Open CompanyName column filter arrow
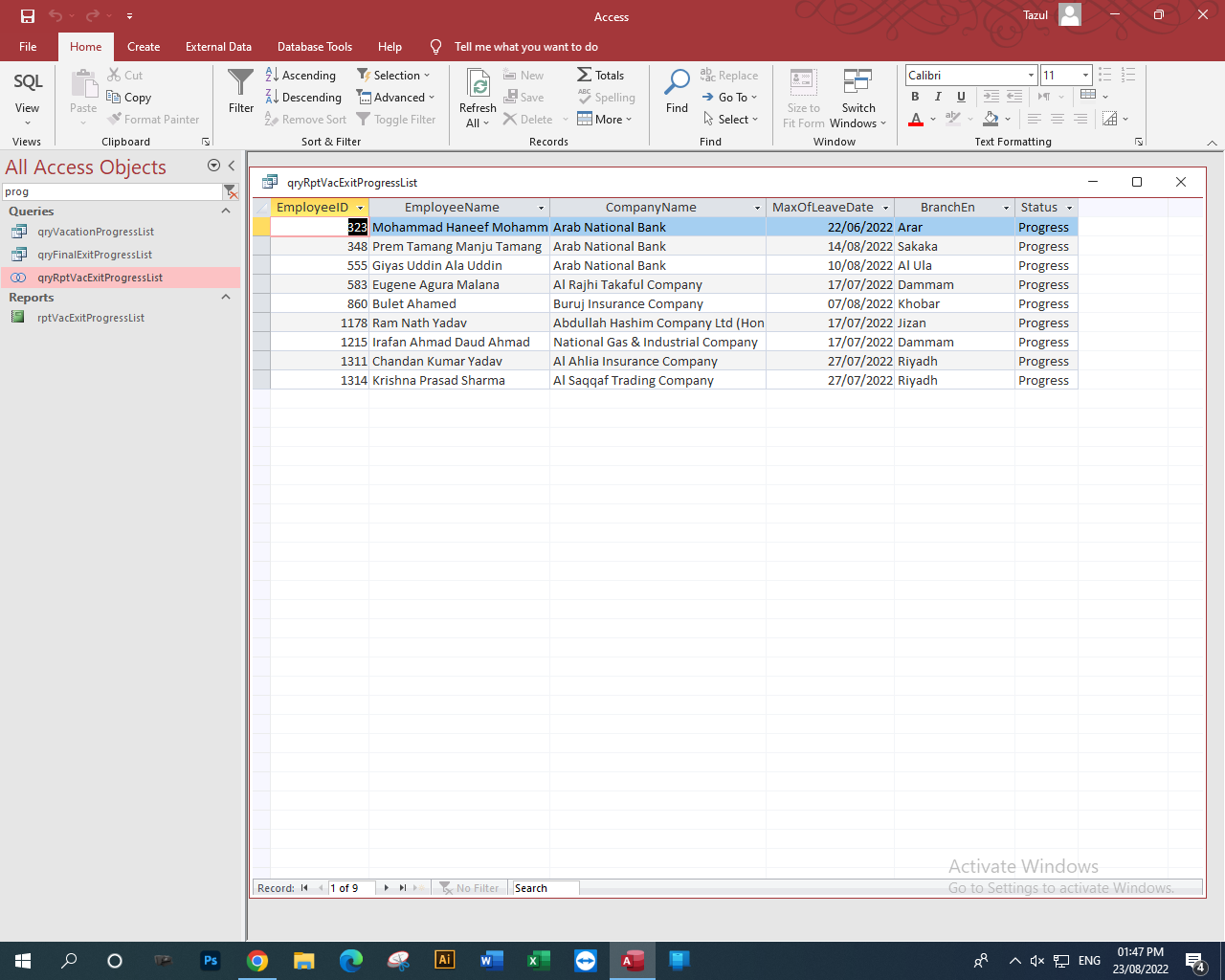1225x980 pixels. click(x=757, y=208)
